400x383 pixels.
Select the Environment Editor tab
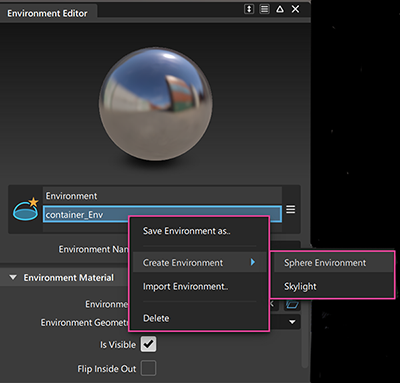tap(47, 13)
